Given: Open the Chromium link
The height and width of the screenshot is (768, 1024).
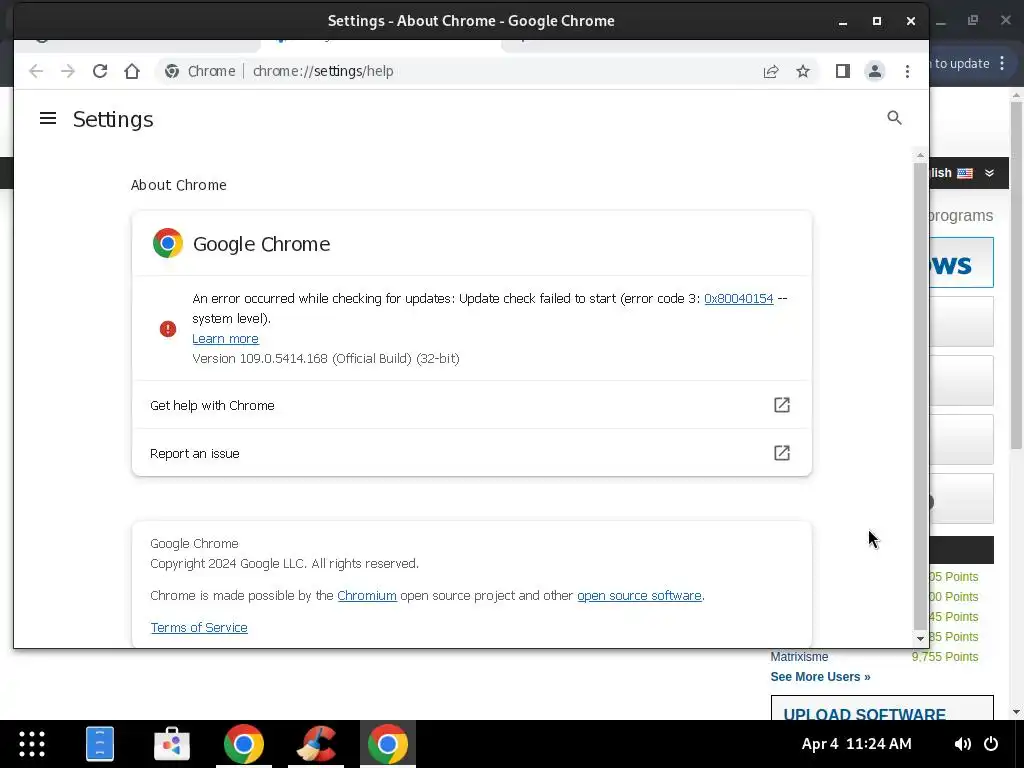Looking at the screenshot, I should 367,596.
